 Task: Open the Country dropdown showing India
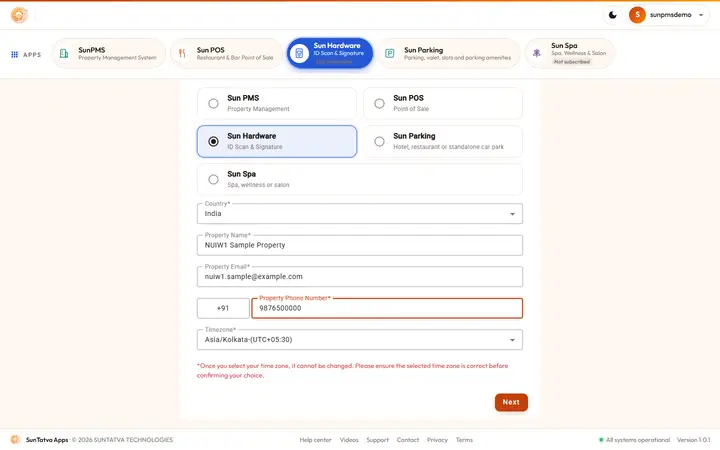pyautogui.click(x=360, y=214)
